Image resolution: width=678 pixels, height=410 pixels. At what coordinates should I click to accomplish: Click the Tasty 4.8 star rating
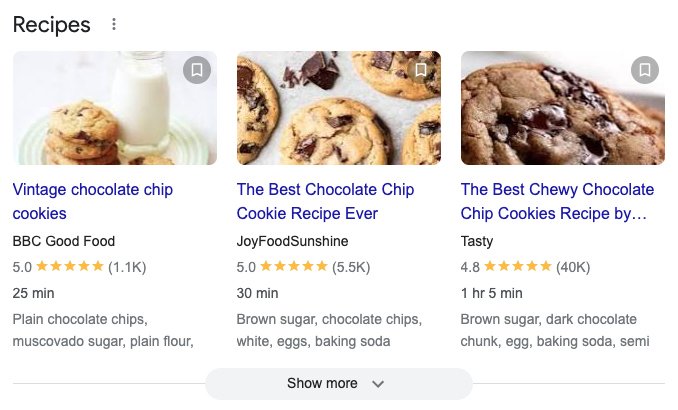518,267
